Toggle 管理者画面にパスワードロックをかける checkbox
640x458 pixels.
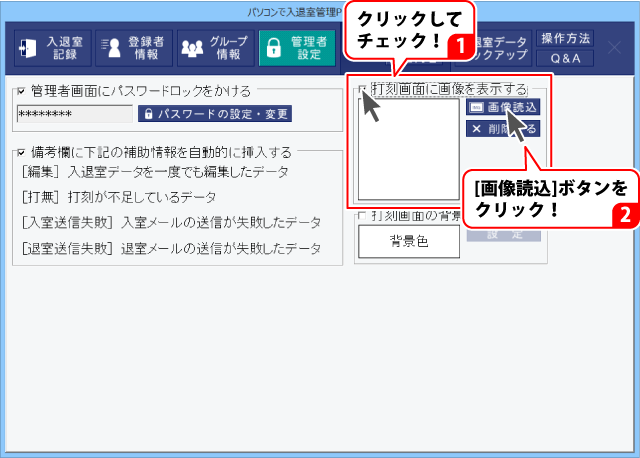click(x=21, y=91)
